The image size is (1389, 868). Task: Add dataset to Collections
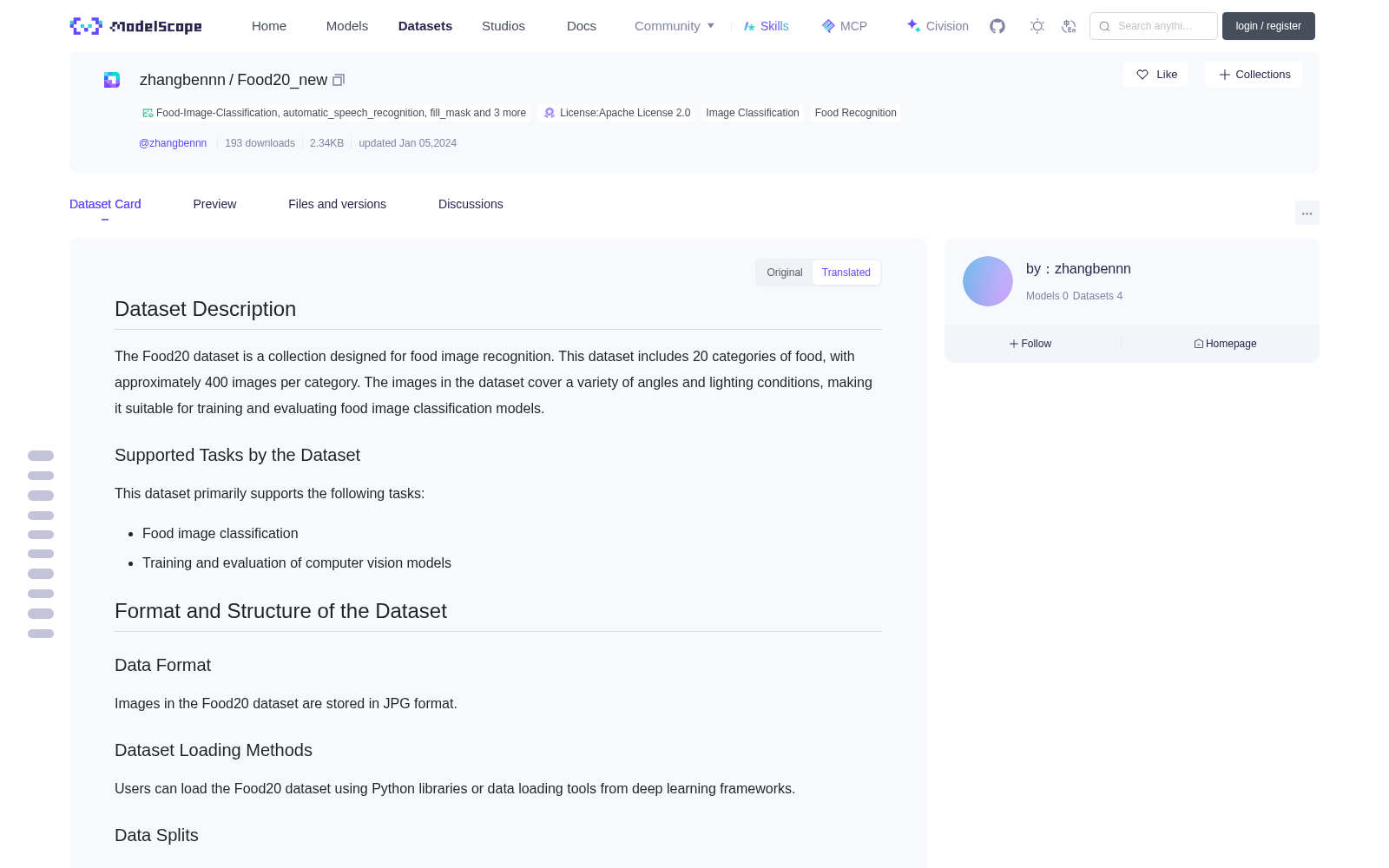point(1254,75)
